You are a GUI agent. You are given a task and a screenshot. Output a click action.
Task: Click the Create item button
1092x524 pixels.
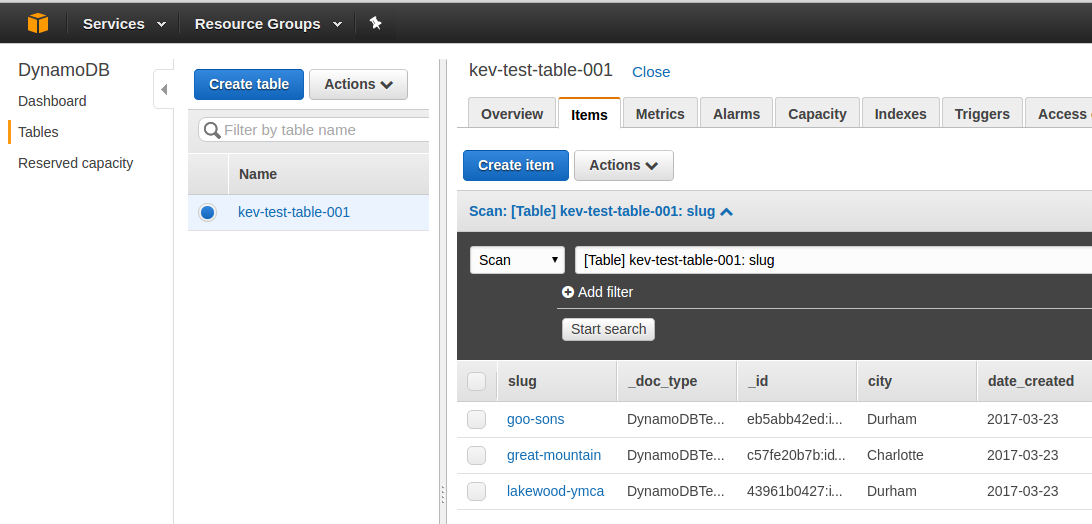[x=516, y=165]
